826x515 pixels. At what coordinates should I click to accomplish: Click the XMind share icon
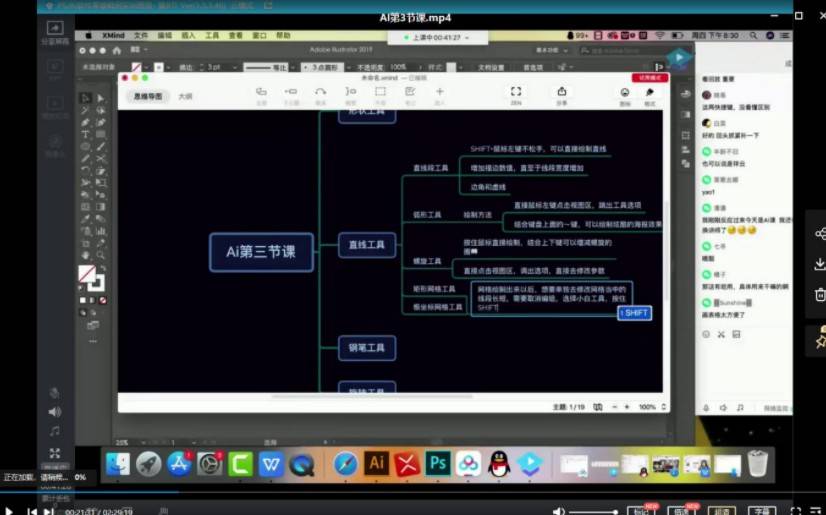pos(562,91)
